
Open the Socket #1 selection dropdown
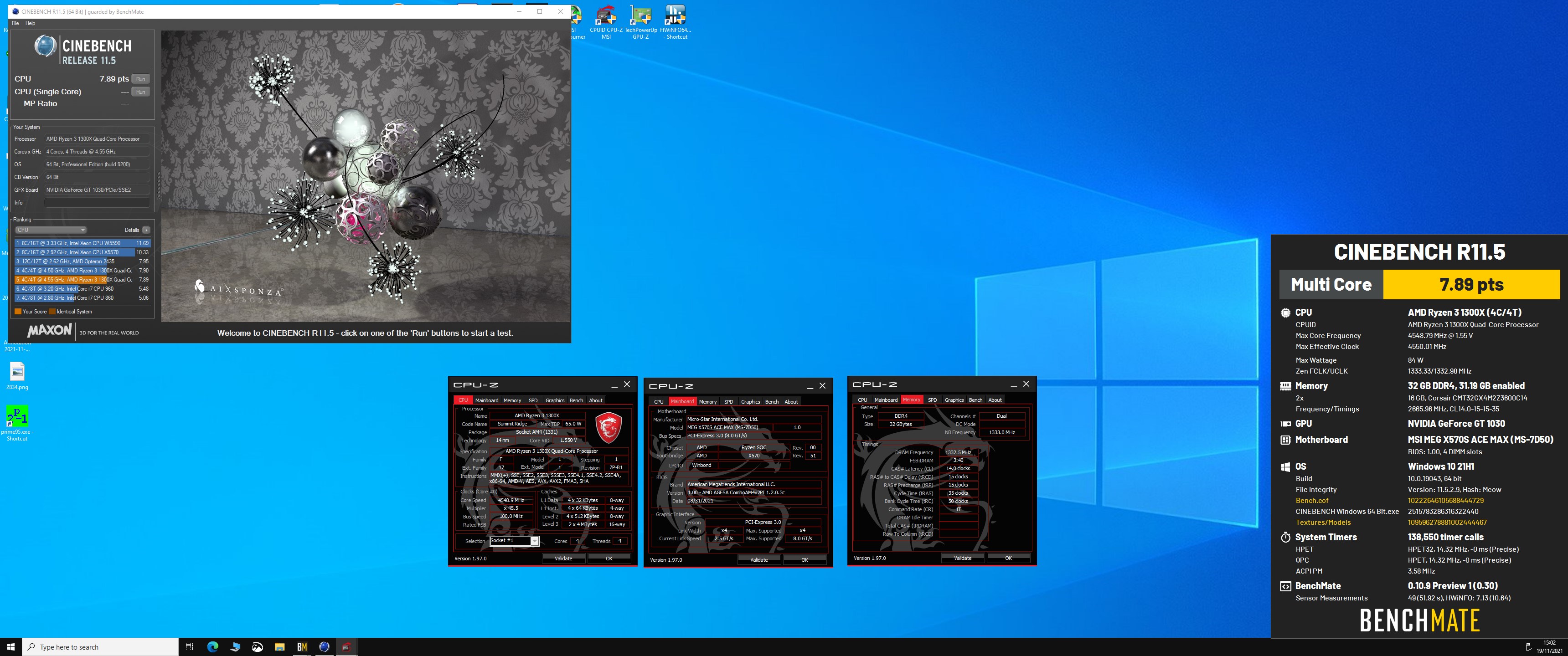[x=514, y=541]
